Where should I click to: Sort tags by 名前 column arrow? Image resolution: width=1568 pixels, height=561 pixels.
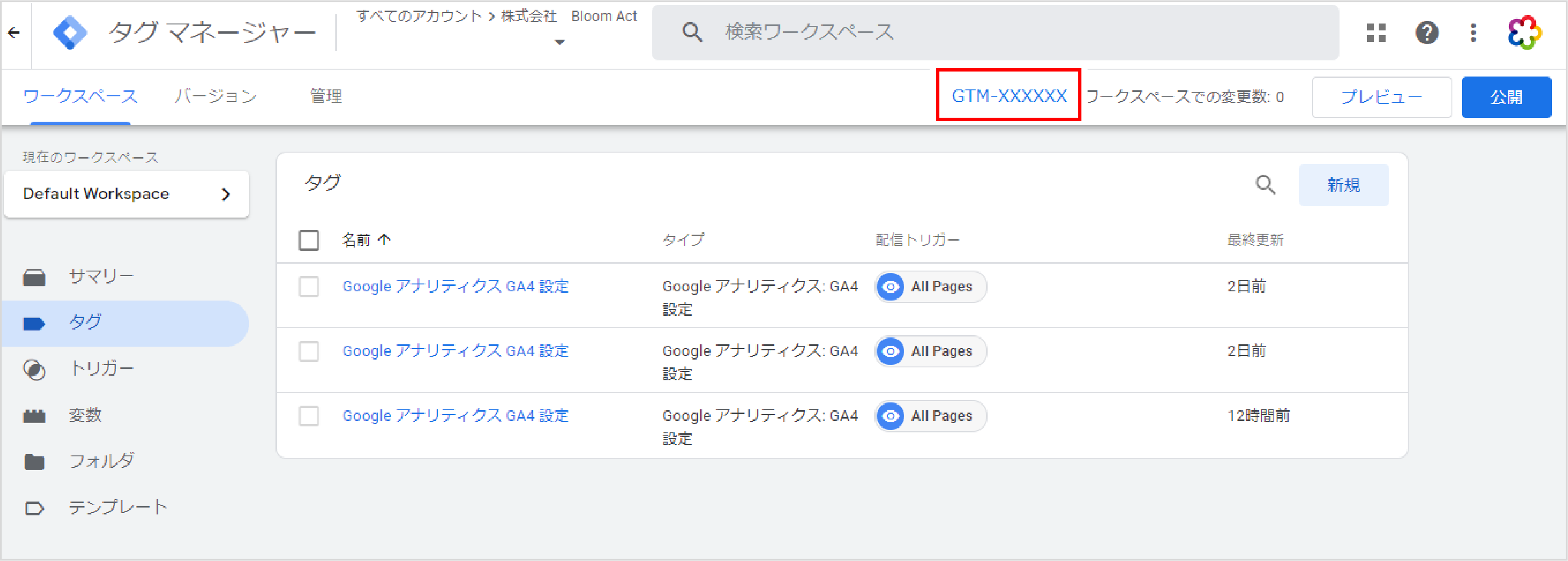tap(384, 240)
